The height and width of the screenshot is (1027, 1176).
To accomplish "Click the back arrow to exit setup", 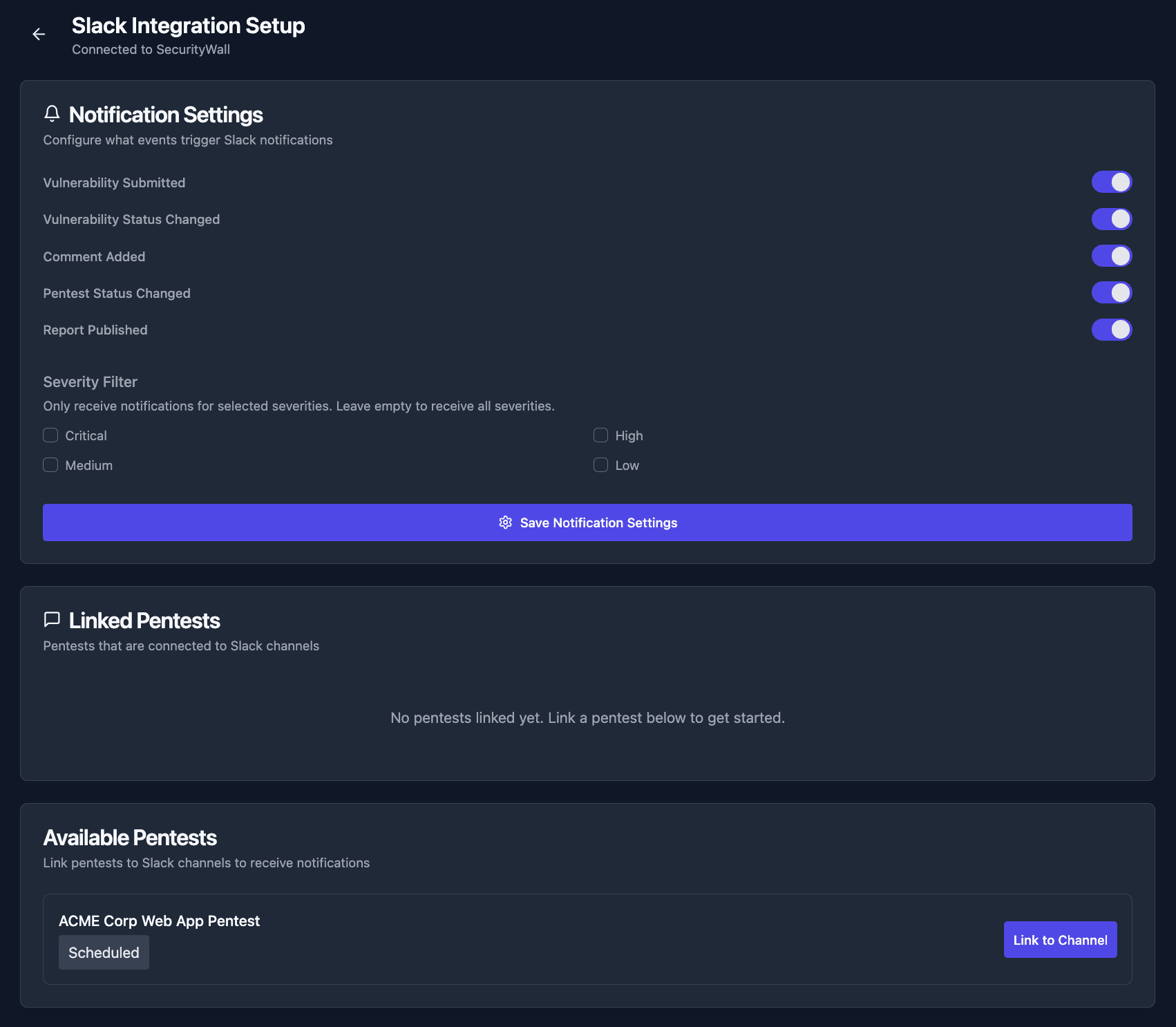I will 39,34.
